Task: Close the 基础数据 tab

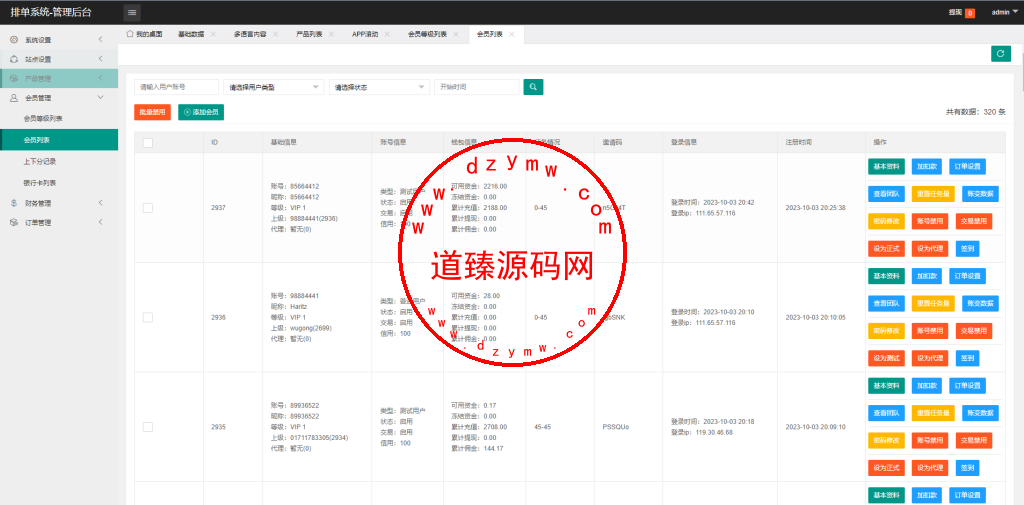Action: point(213,34)
